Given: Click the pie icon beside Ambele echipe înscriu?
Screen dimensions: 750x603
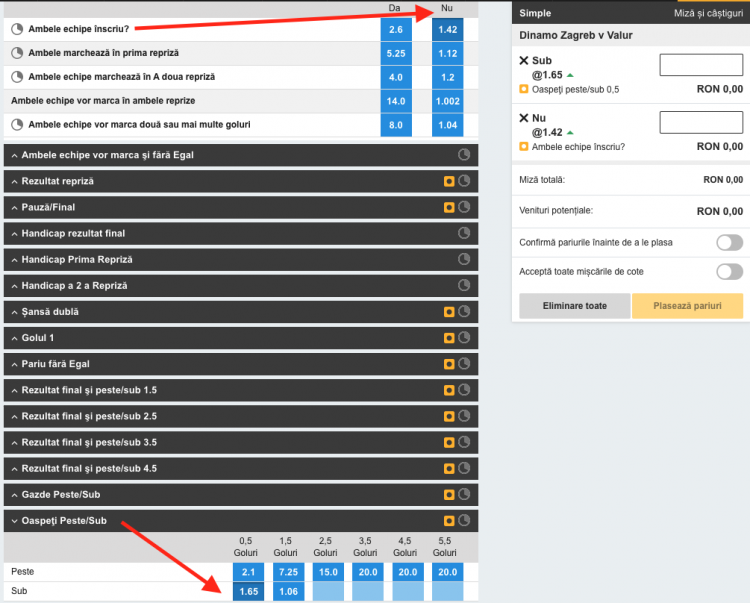Looking at the screenshot, I should (16, 29).
